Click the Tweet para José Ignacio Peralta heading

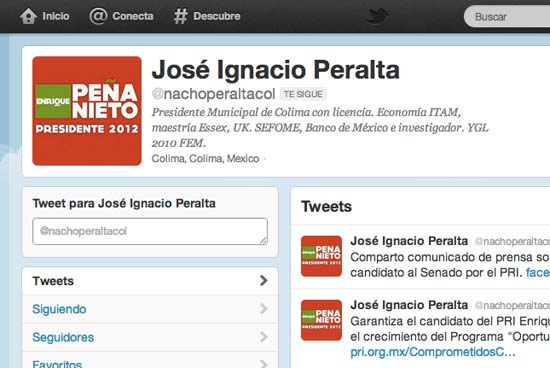124,203
